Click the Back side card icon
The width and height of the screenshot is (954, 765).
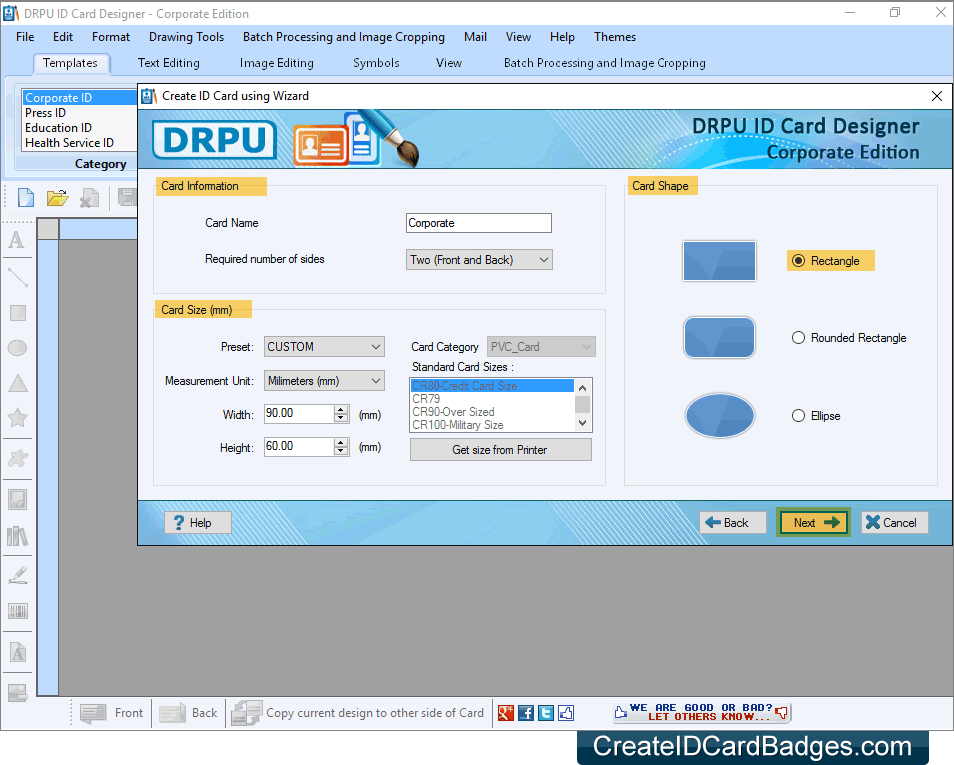pos(172,713)
